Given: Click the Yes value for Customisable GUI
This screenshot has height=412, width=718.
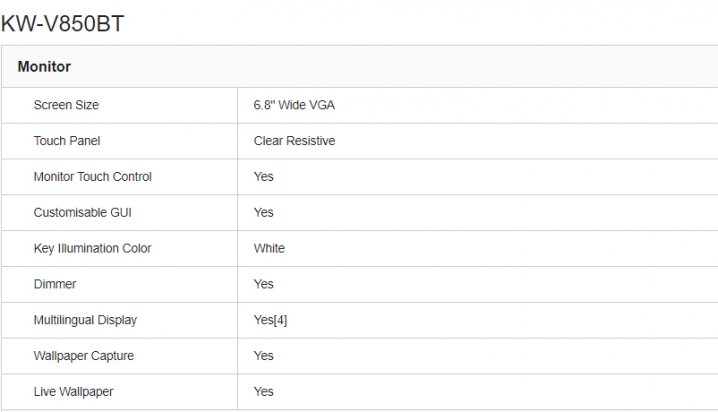Looking at the screenshot, I should click(264, 212).
